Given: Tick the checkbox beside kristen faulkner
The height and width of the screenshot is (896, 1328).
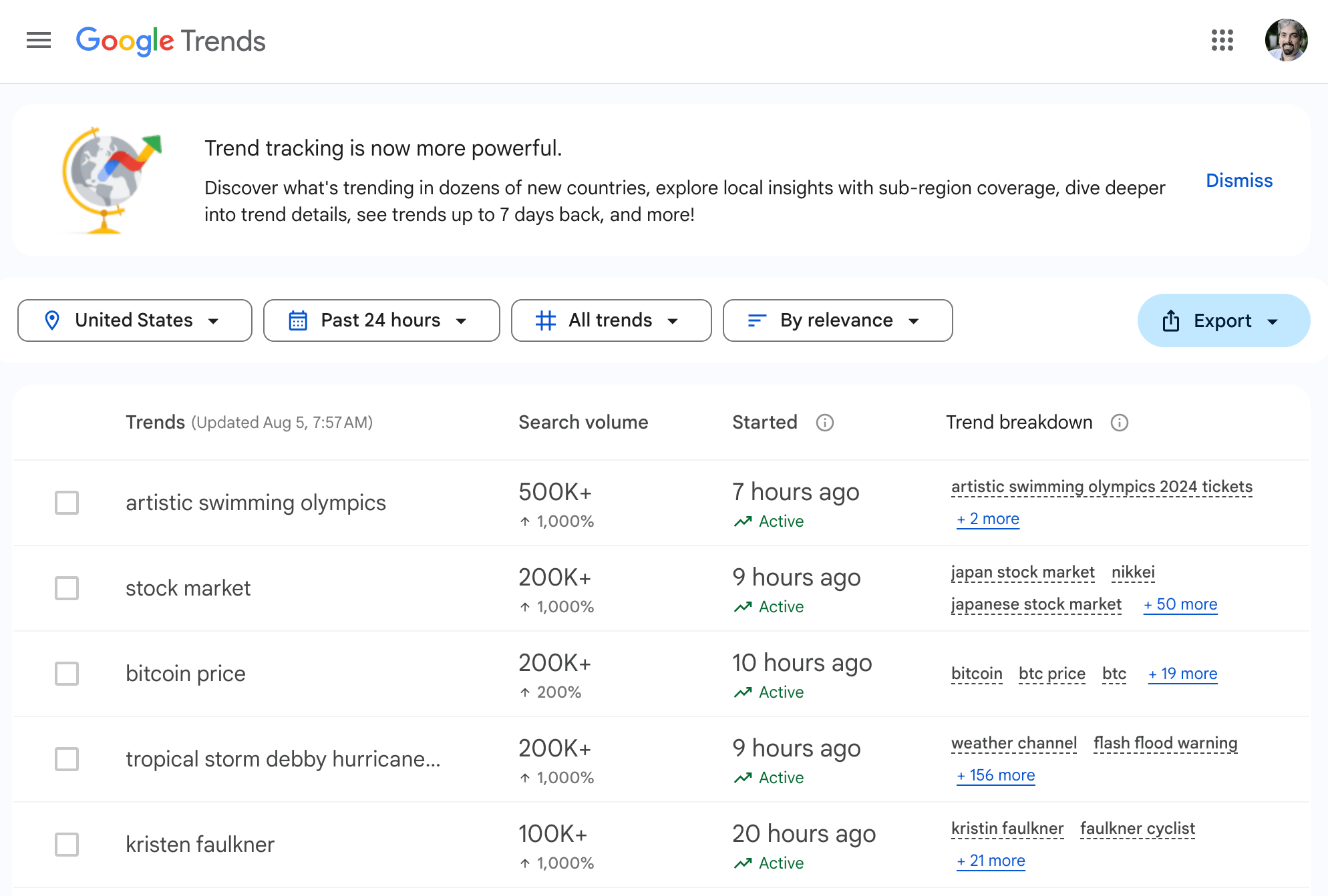Looking at the screenshot, I should tap(66, 845).
